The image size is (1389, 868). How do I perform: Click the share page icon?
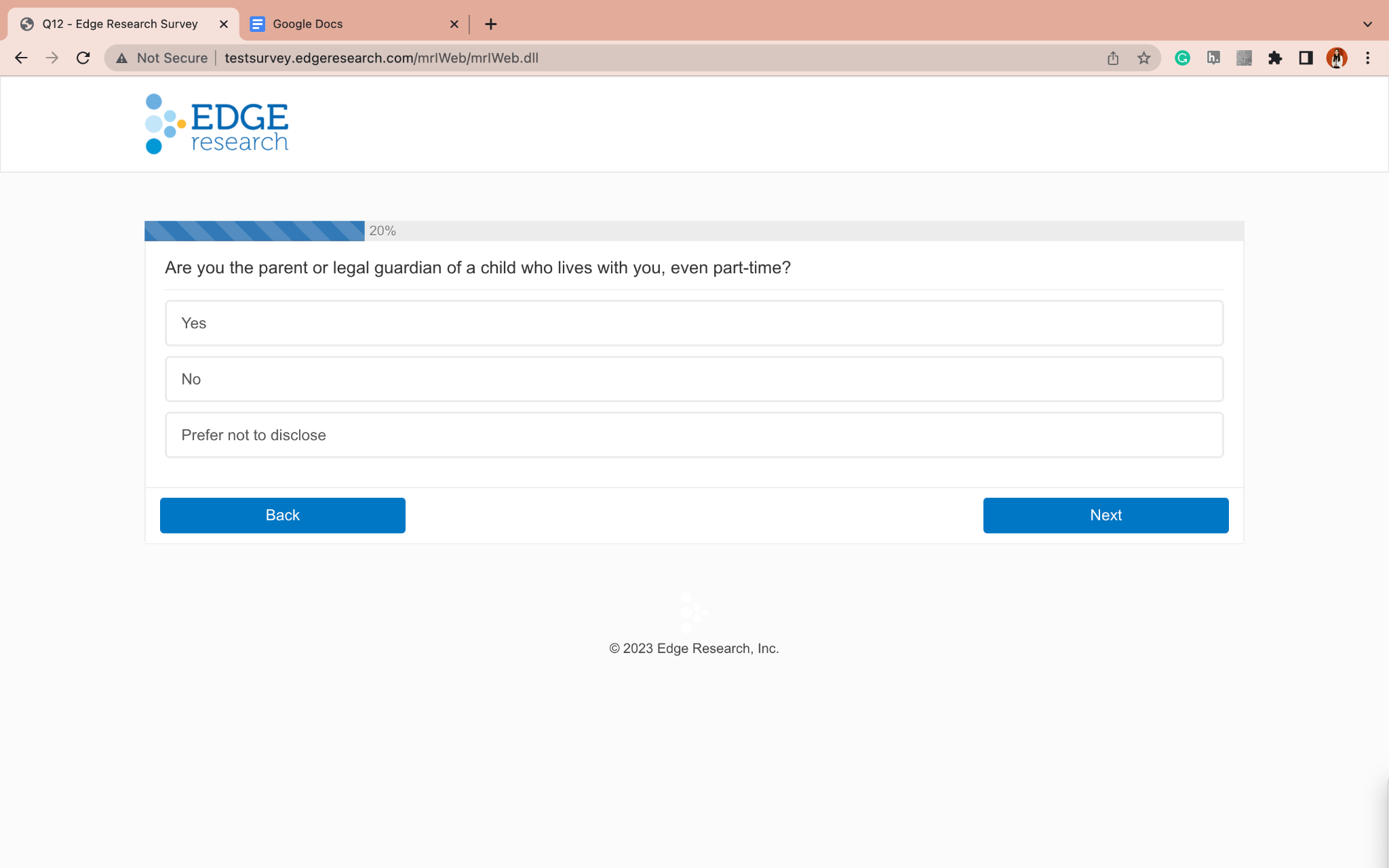point(1113,58)
